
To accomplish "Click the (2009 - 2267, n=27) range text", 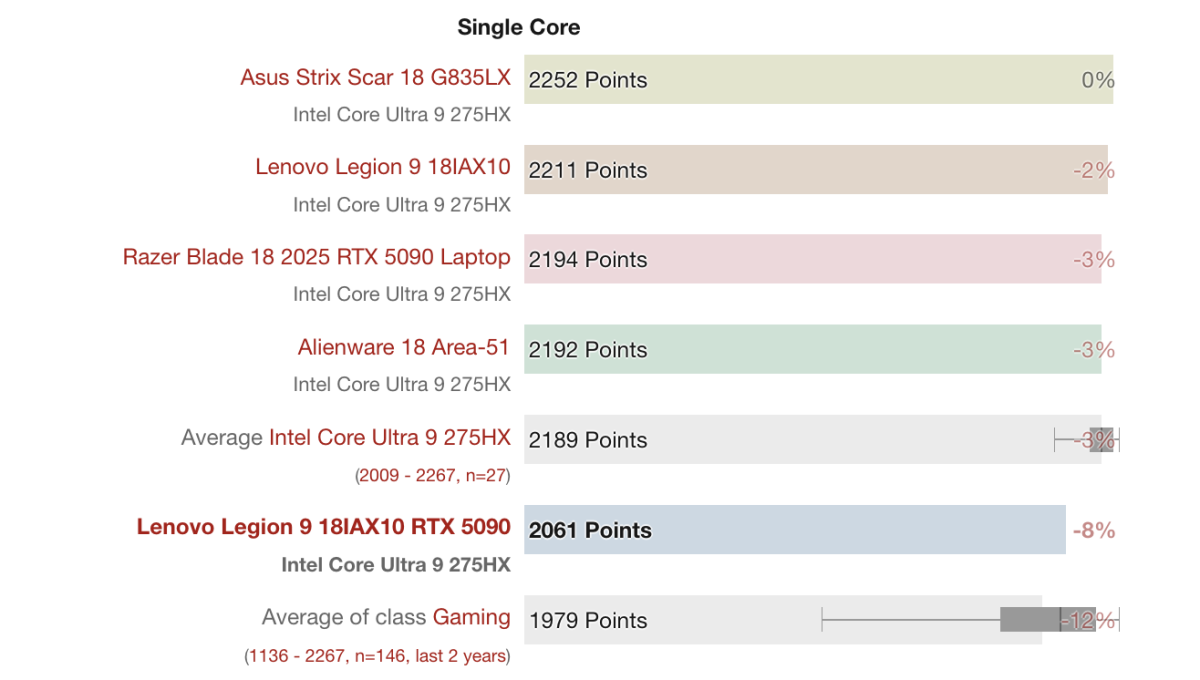I will coord(432,476).
